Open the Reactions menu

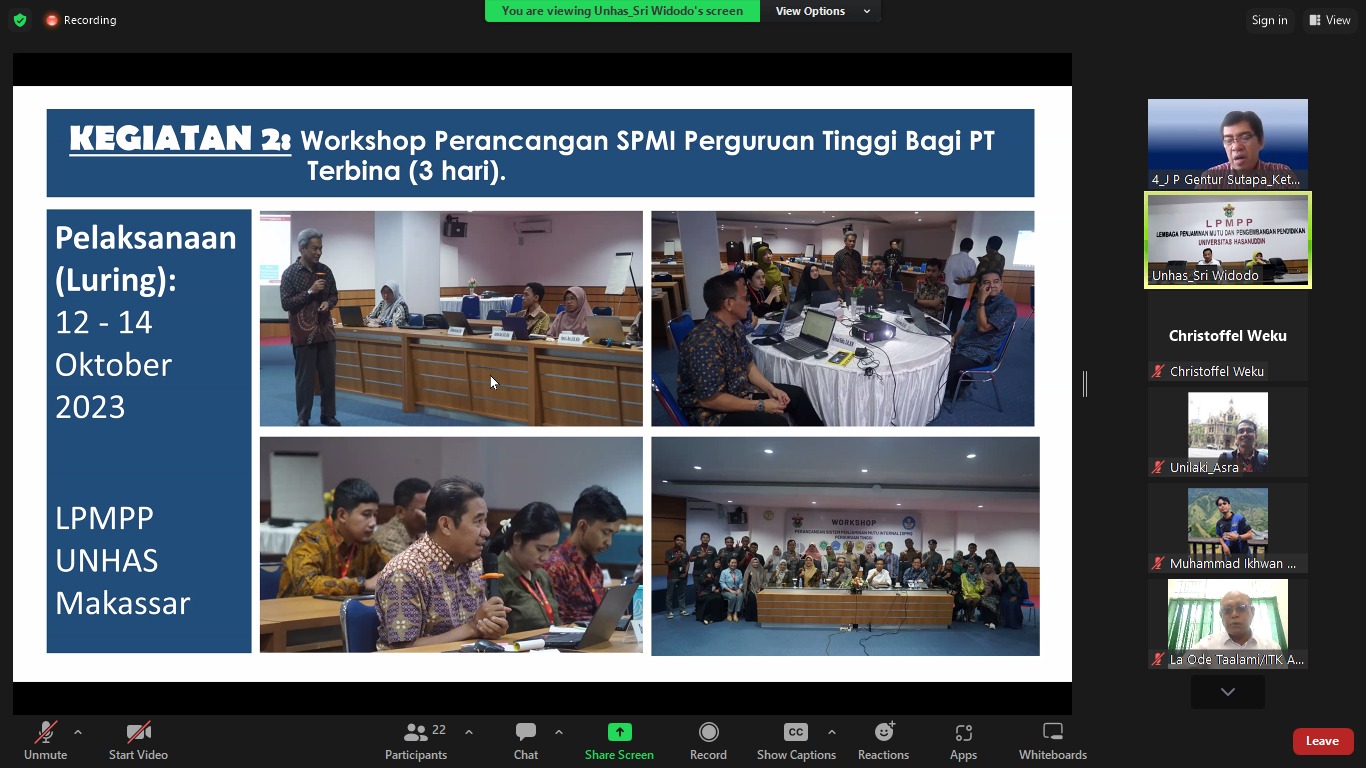[883, 741]
